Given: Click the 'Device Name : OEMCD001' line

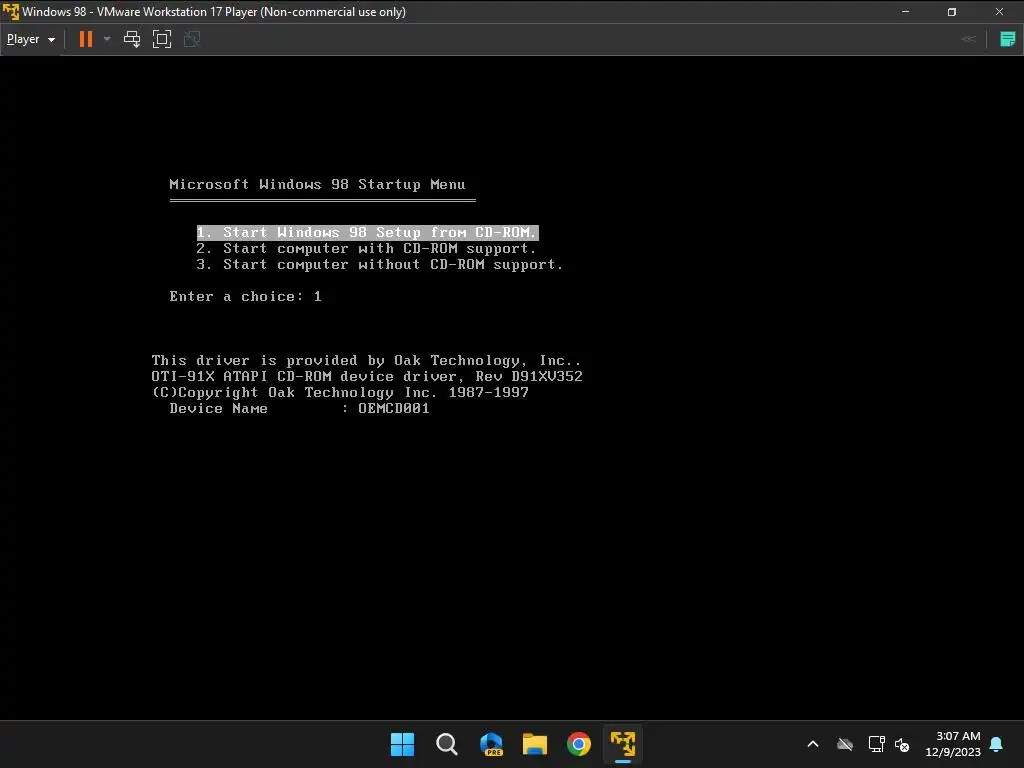Looking at the screenshot, I should (x=299, y=409).
